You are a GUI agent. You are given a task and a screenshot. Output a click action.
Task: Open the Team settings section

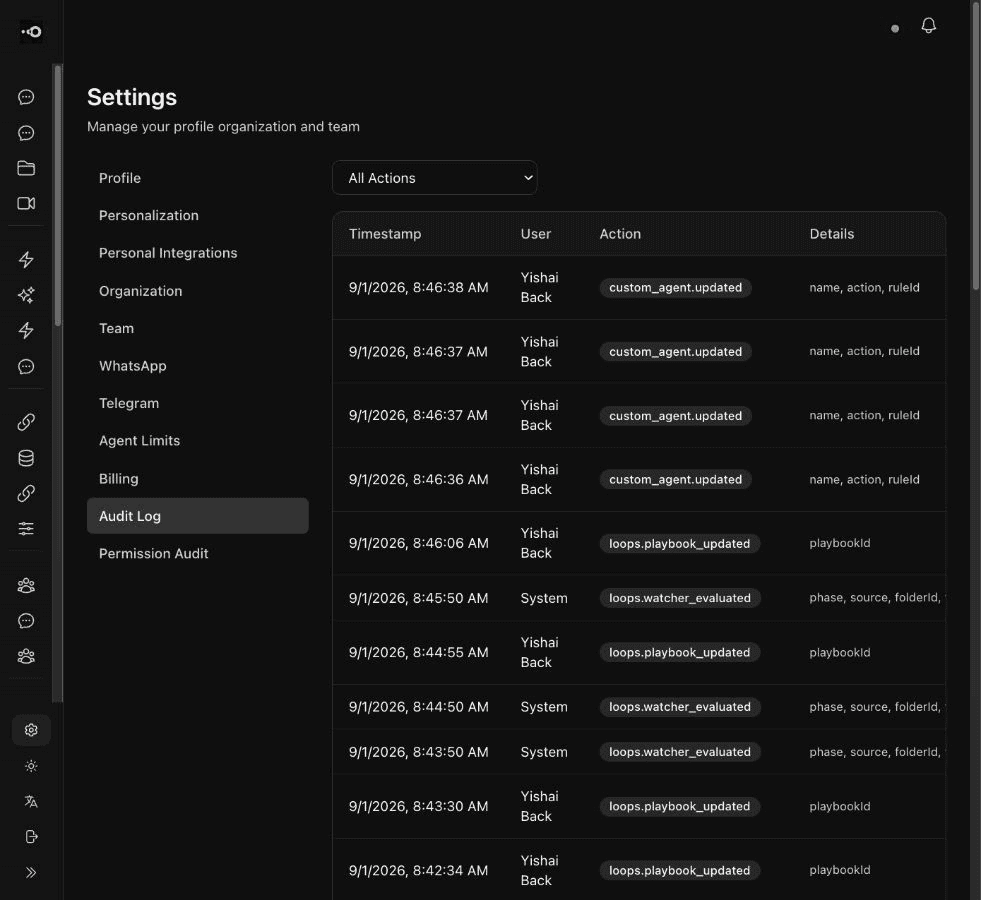tap(198, 328)
